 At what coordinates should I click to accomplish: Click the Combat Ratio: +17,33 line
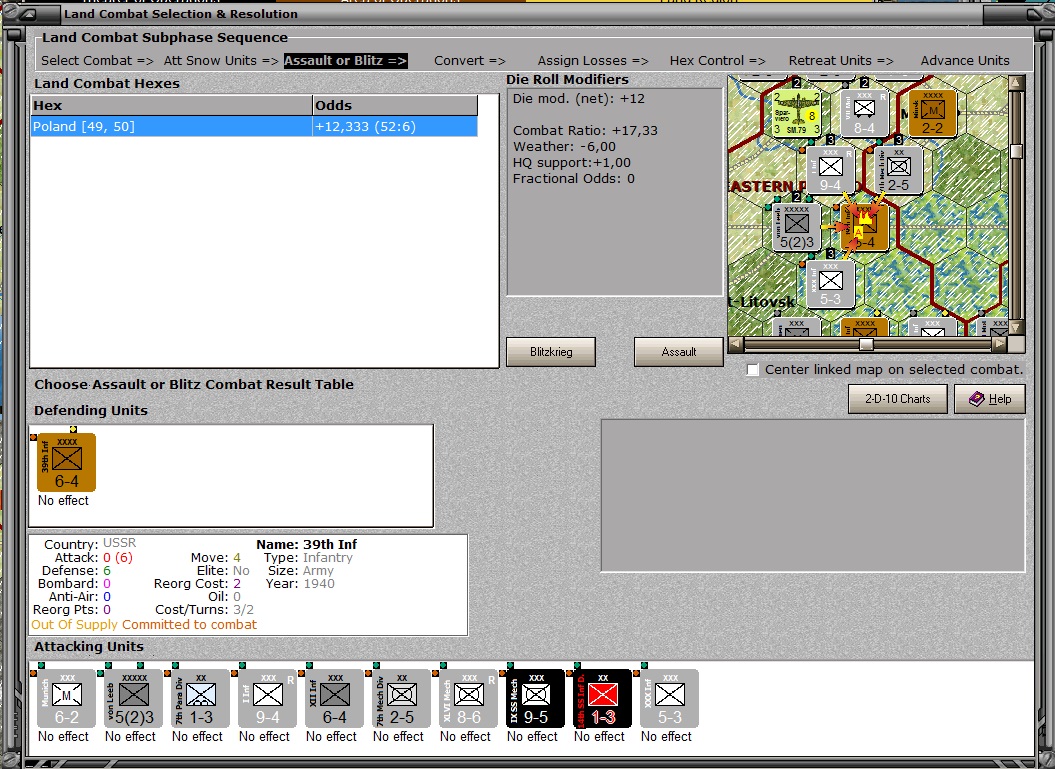point(585,131)
